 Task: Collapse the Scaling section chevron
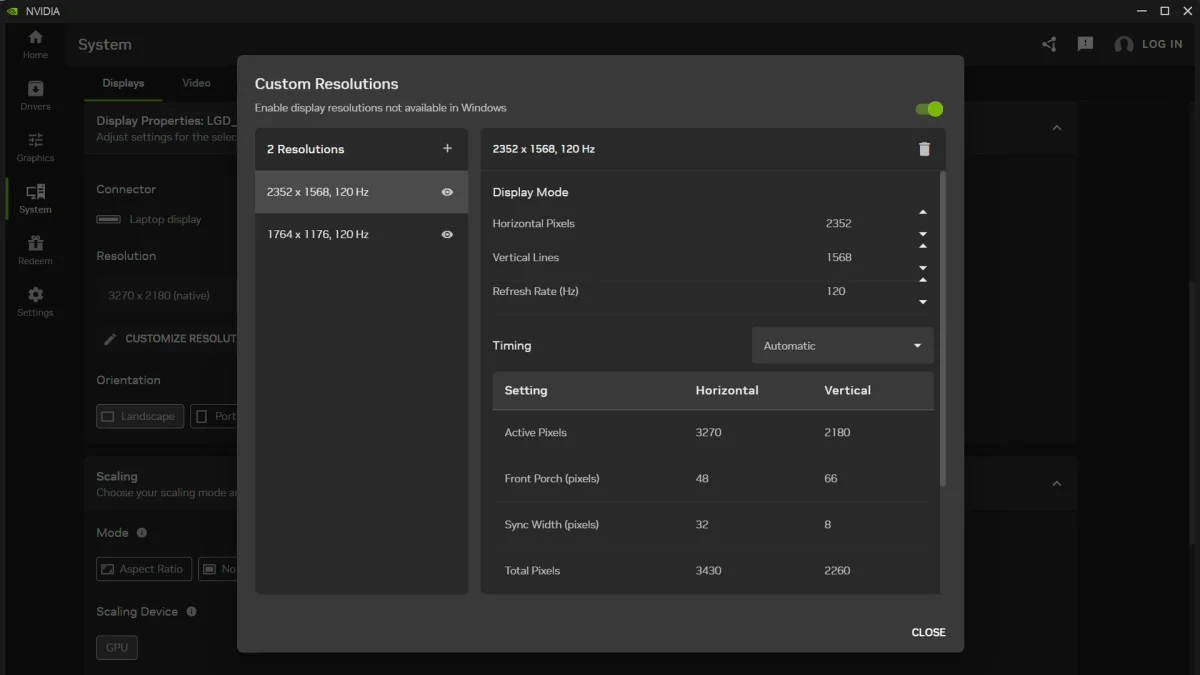click(1056, 484)
